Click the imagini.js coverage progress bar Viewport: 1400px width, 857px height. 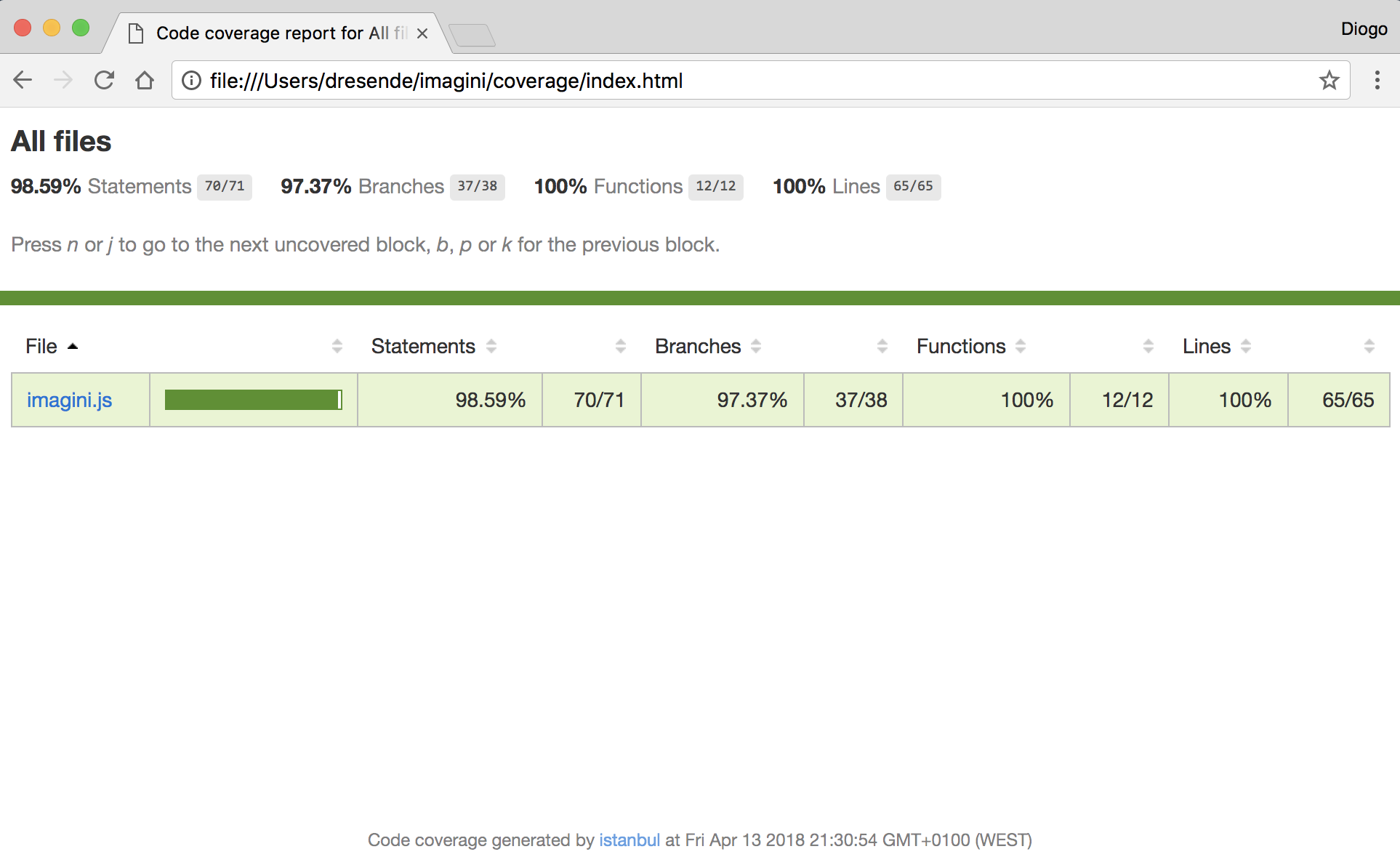(253, 400)
